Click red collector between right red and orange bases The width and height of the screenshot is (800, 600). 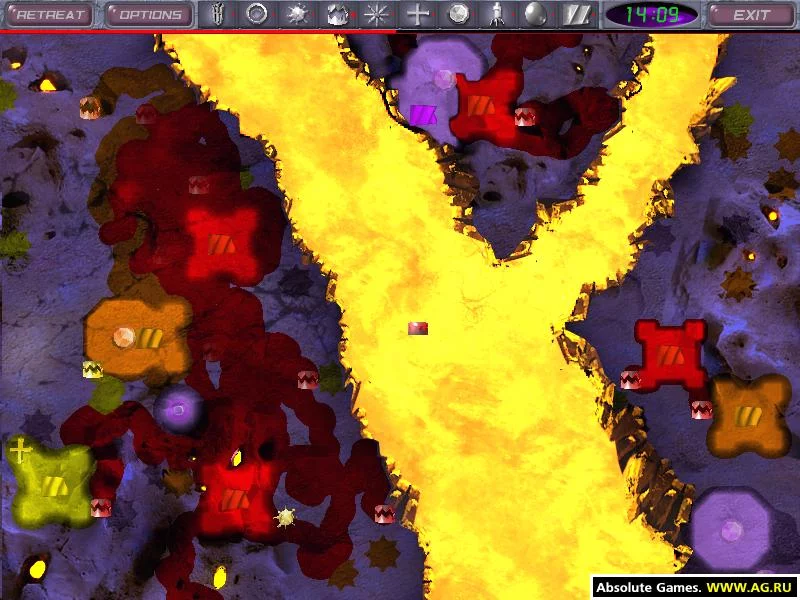point(701,410)
